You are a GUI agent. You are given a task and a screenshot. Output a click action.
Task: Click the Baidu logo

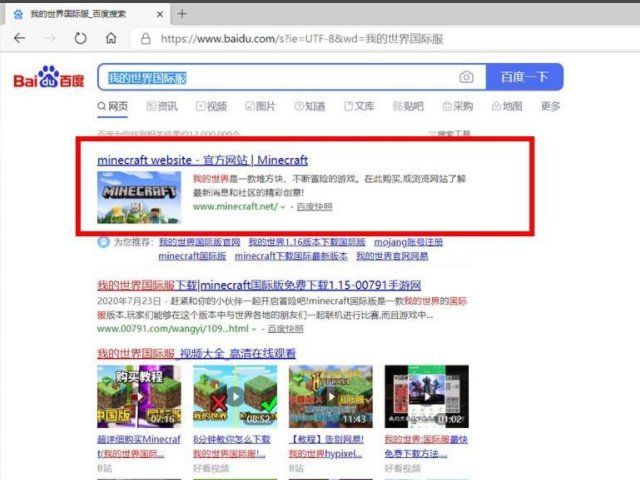(x=49, y=77)
